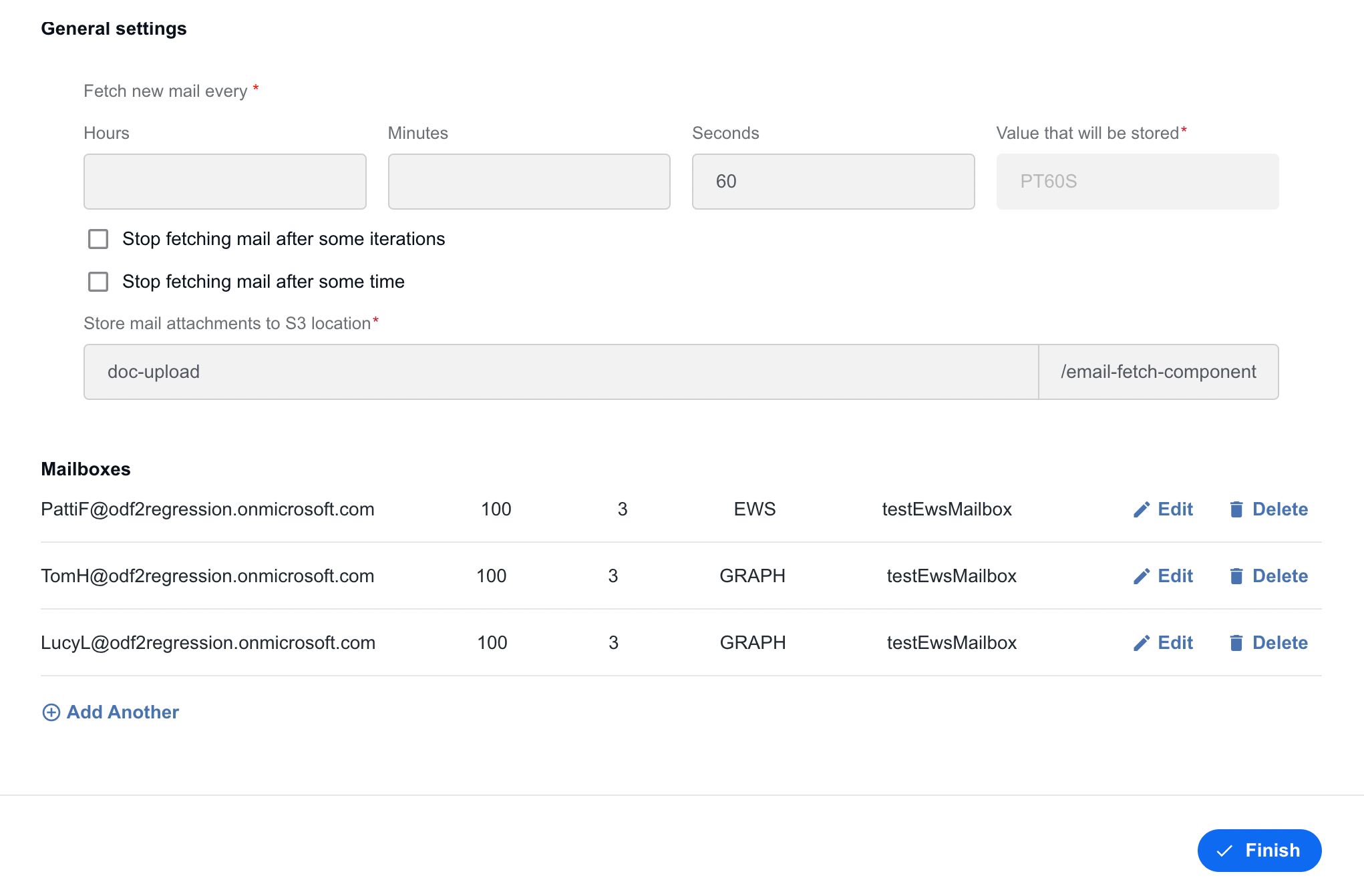Finish the configuration
This screenshot has width=1364, height=896.
click(1259, 851)
